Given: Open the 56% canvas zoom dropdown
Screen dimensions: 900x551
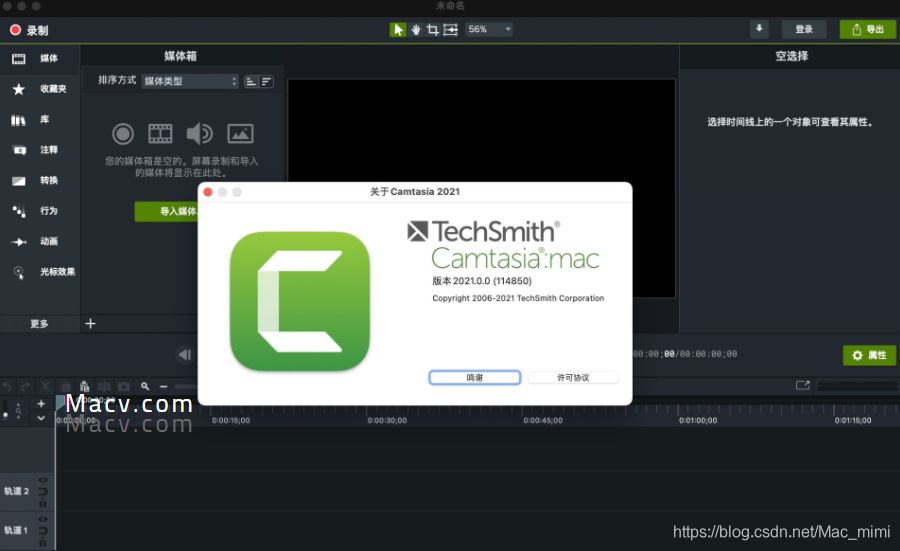Looking at the screenshot, I should tap(489, 29).
